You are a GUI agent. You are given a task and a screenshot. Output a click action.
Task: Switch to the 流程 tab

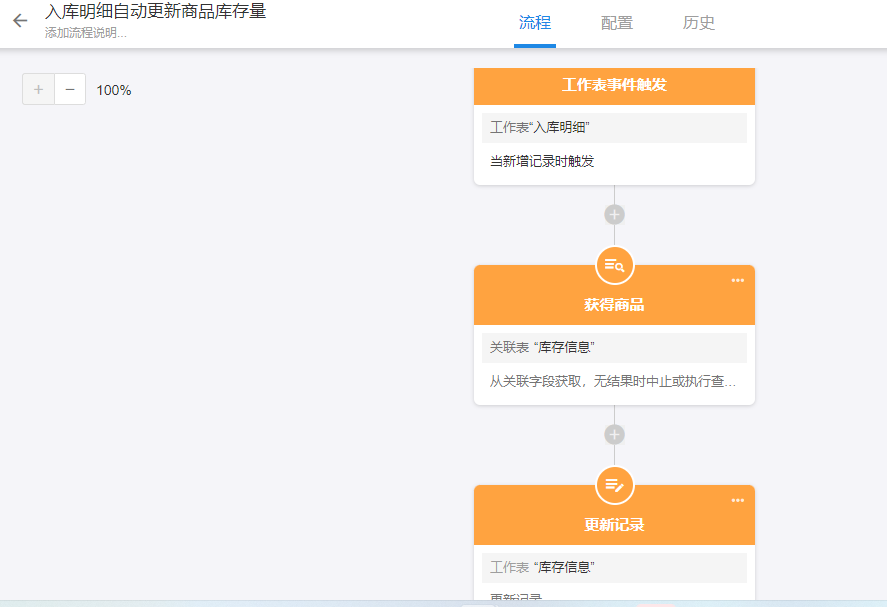535,23
